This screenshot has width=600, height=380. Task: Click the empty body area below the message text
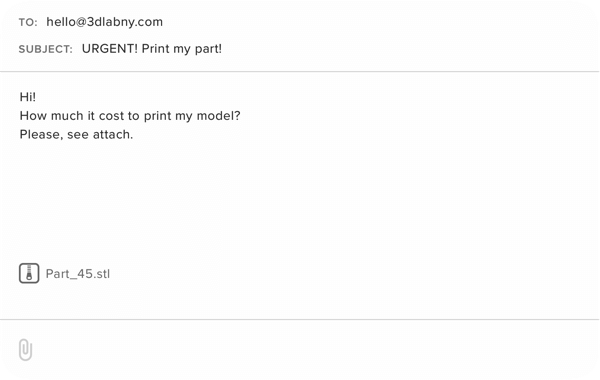coord(298,199)
